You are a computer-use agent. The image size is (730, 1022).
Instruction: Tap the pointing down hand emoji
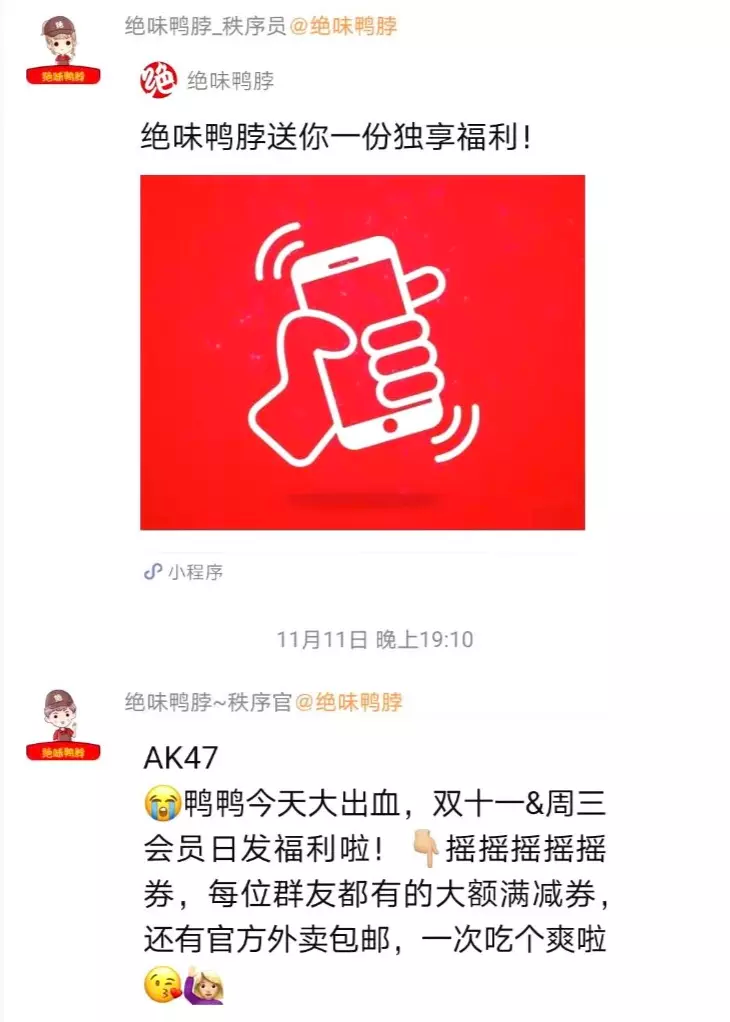point(425,849)
